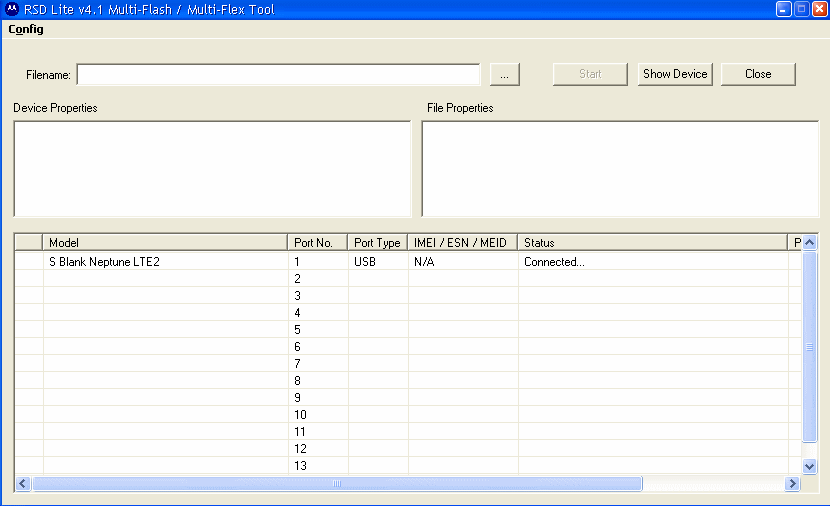Click the Filename input field
This screenshot has width=830, height=506.
pos(278,74)
